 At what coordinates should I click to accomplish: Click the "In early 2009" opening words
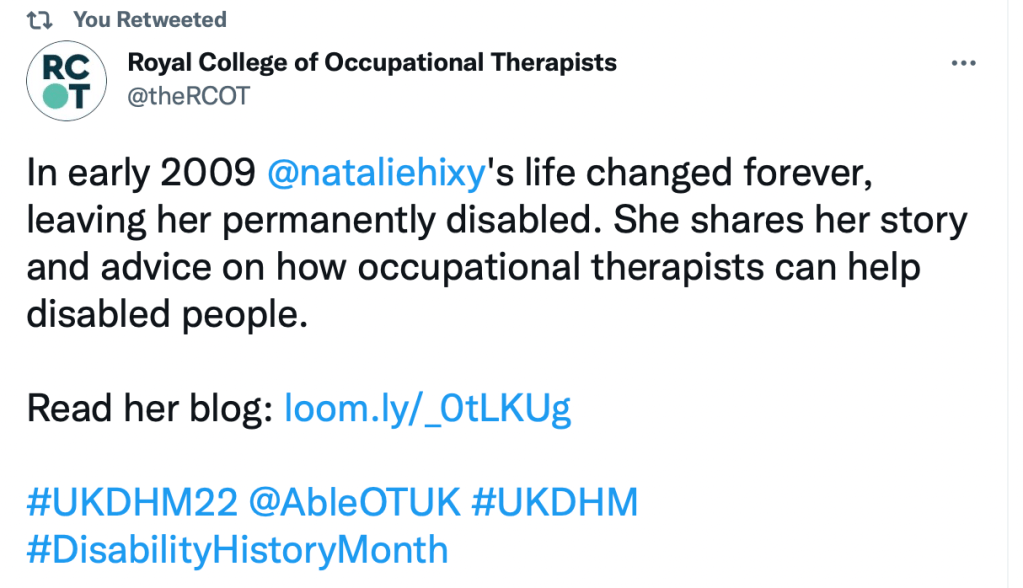click(x=140, y=176)
